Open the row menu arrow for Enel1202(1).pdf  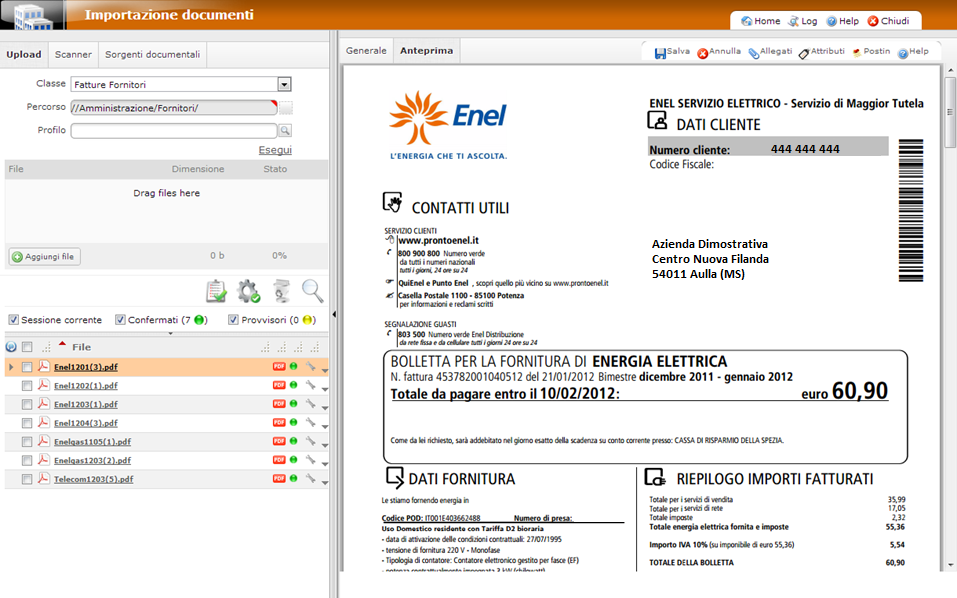(x=325, y=389)
